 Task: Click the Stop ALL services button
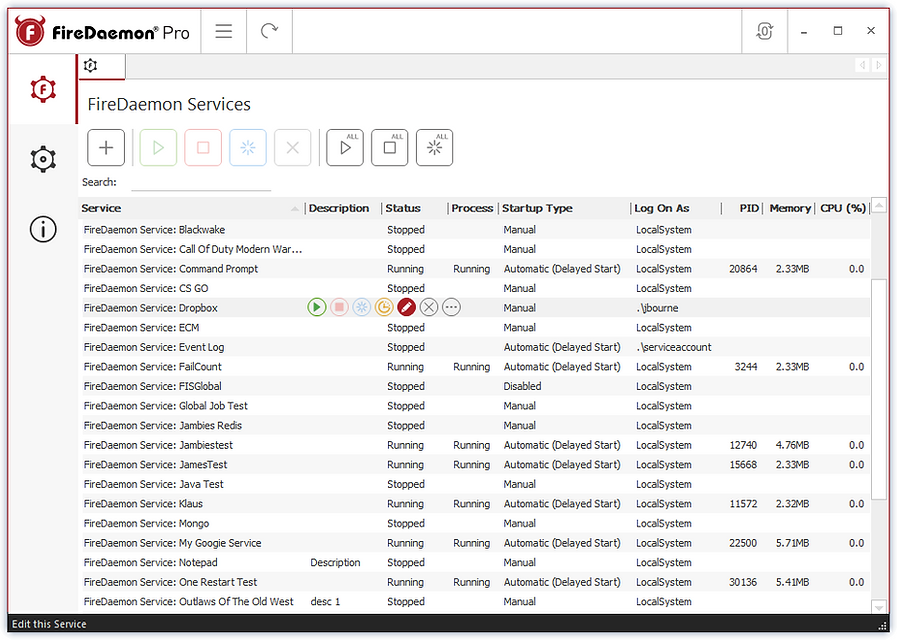coord(390,148)
